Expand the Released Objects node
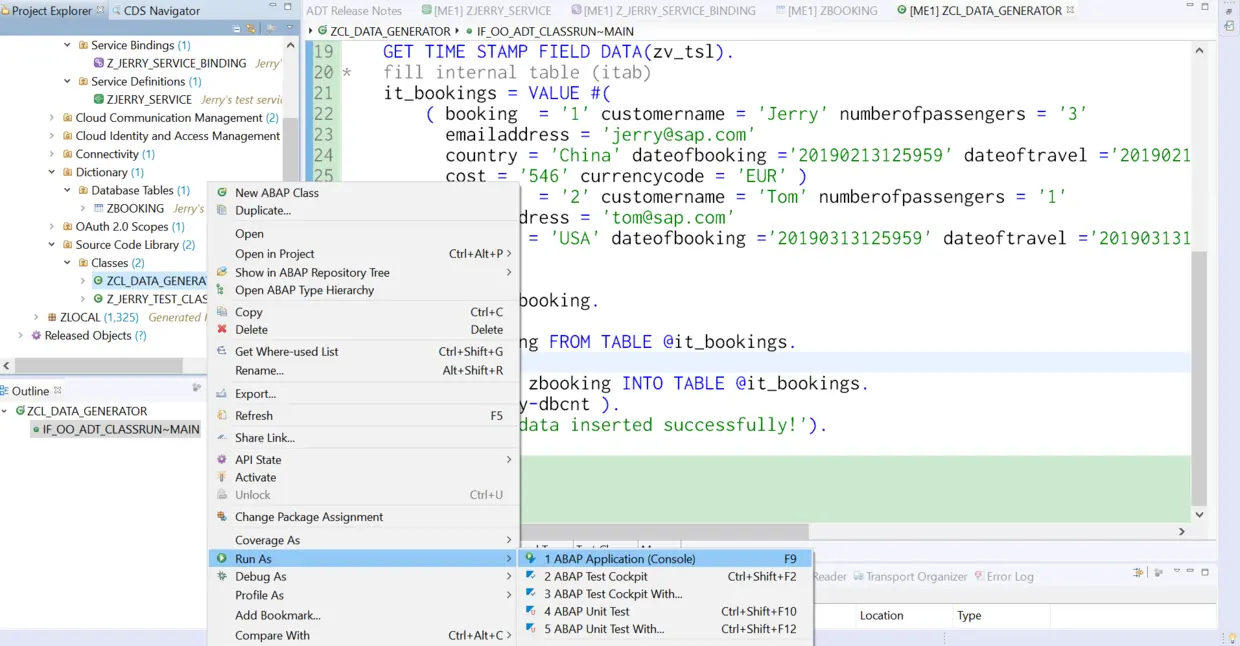The image size is (1240, 646). tap(21, 336)
